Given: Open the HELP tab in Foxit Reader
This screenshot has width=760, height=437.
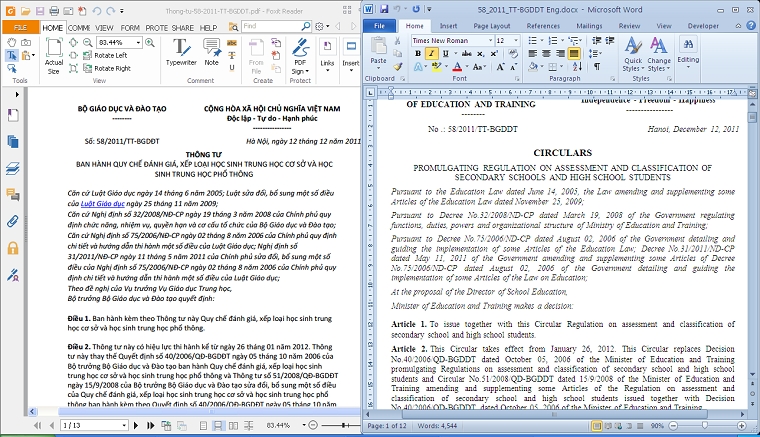Looking at the screenshot, I should point(208,28).
